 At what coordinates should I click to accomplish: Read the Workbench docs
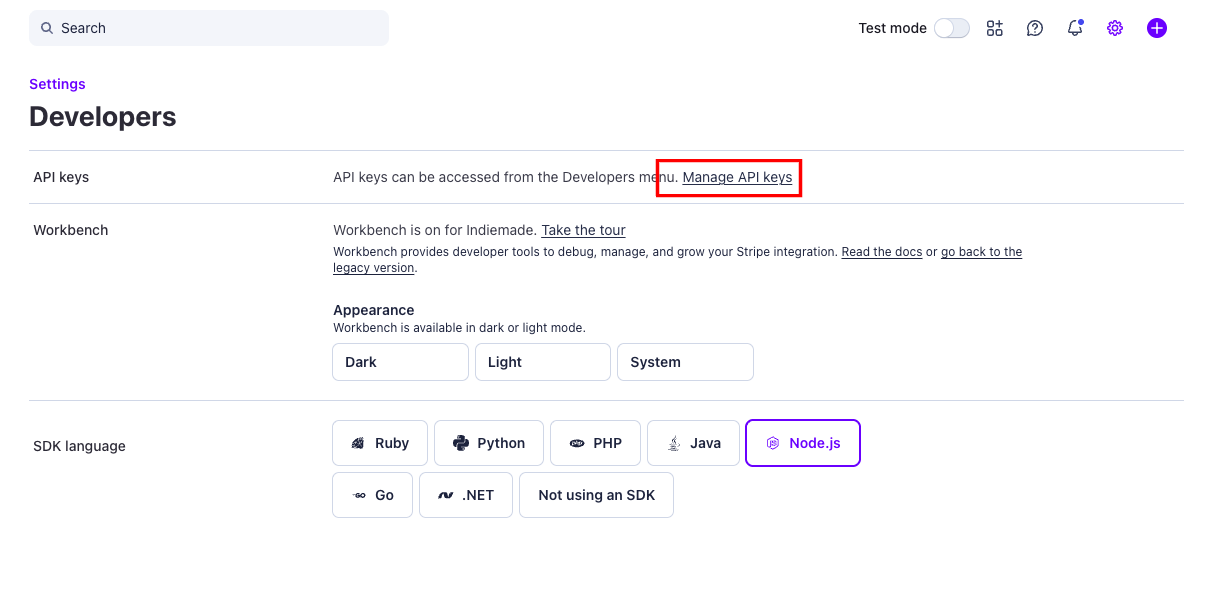[x=881, y=251]
